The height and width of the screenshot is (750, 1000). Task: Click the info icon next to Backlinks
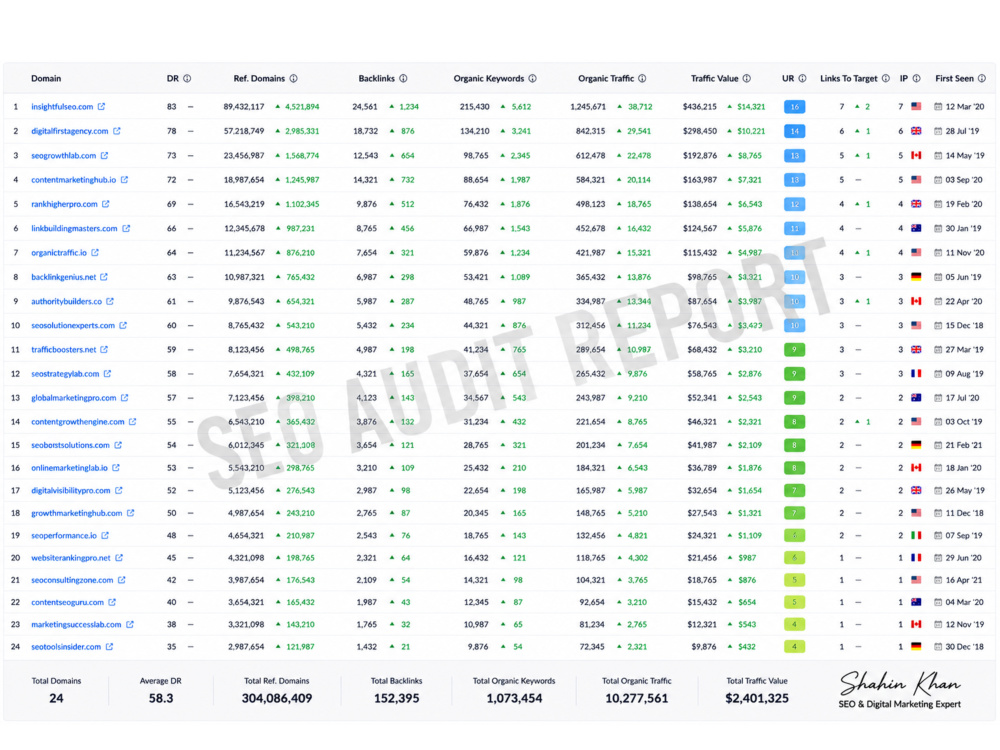403,78
